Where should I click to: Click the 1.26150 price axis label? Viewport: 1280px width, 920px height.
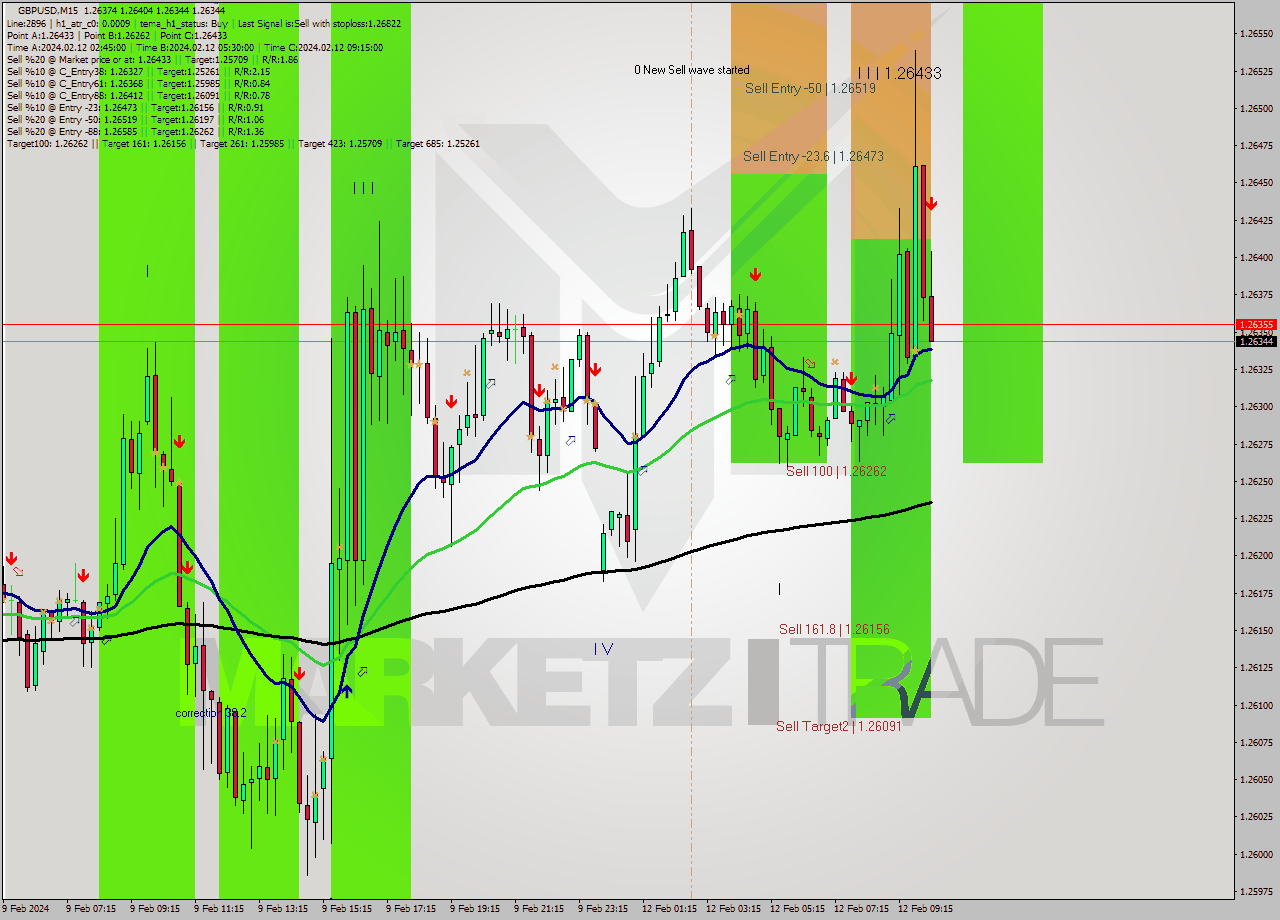pos(1255,631)
